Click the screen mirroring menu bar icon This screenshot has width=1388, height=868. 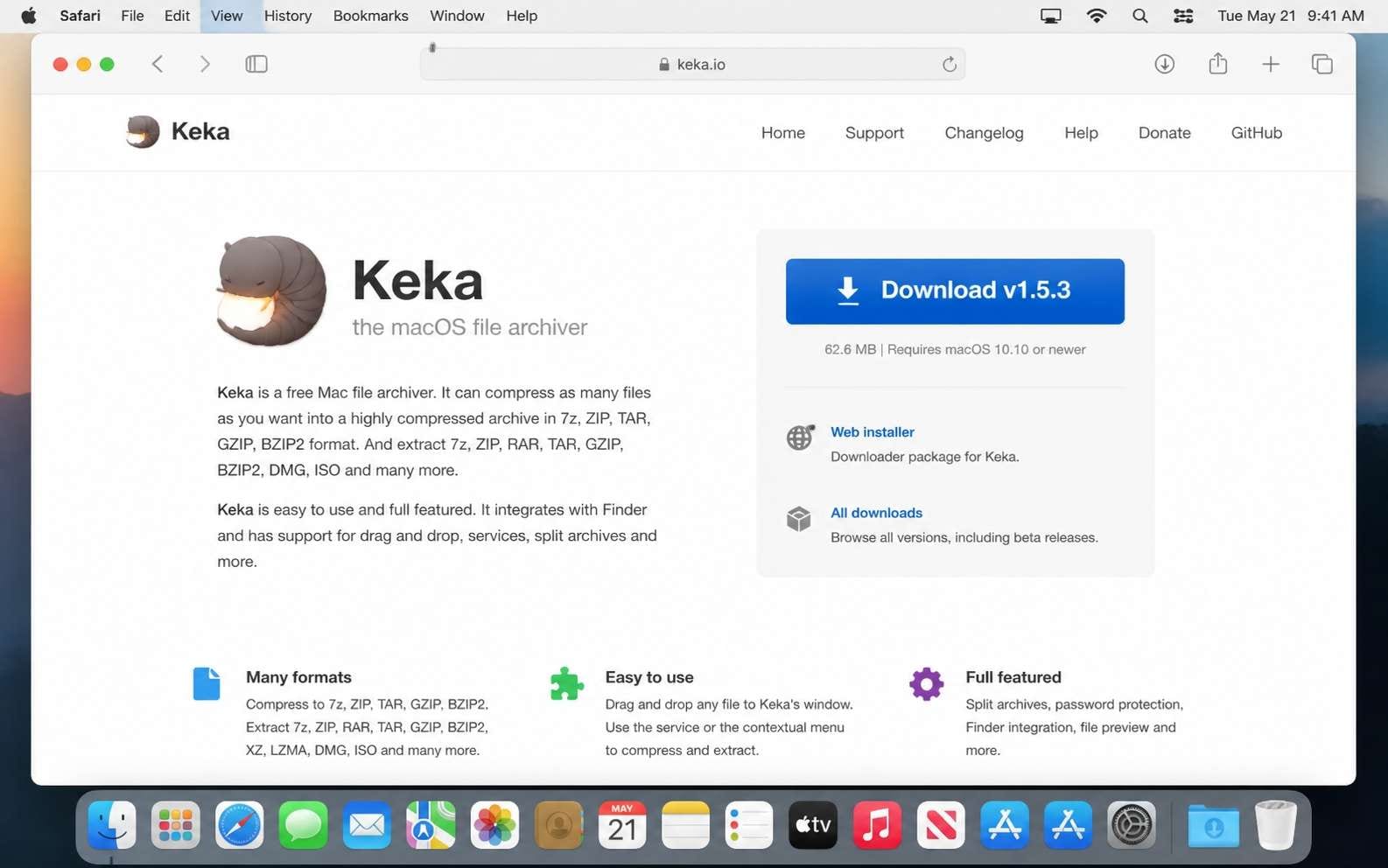click(1050, 16)
